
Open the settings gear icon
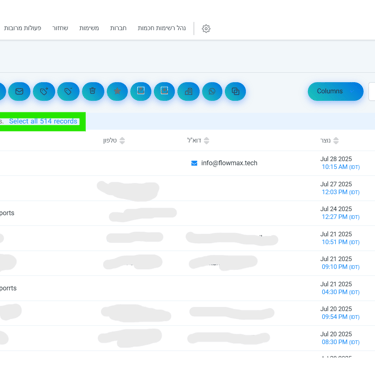pos(206,28)
